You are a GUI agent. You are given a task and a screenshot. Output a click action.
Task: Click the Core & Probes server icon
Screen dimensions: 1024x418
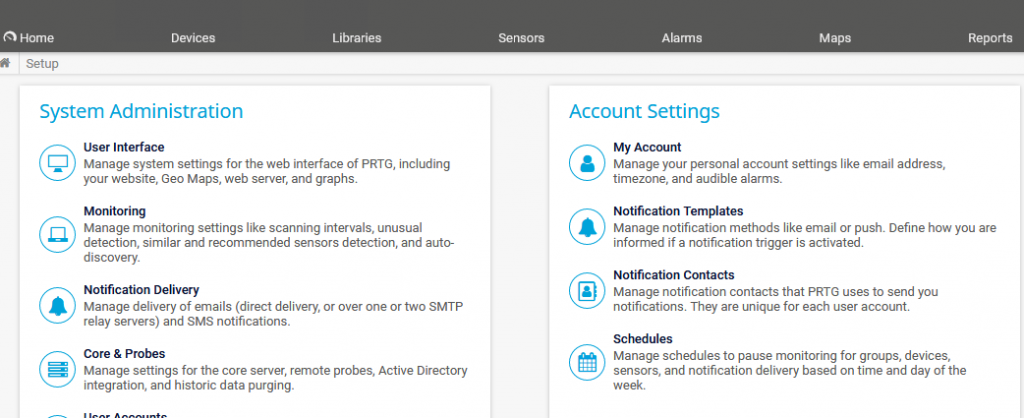pos(57,369)
